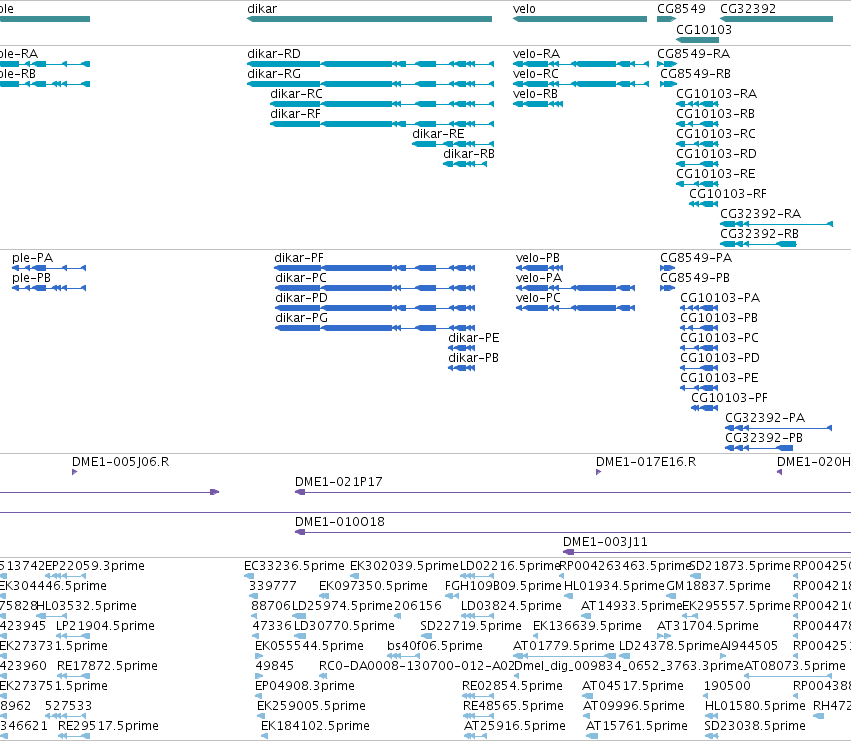
Task: Select the HL01580.5prime EST label
Action: (x=755, y=706)
